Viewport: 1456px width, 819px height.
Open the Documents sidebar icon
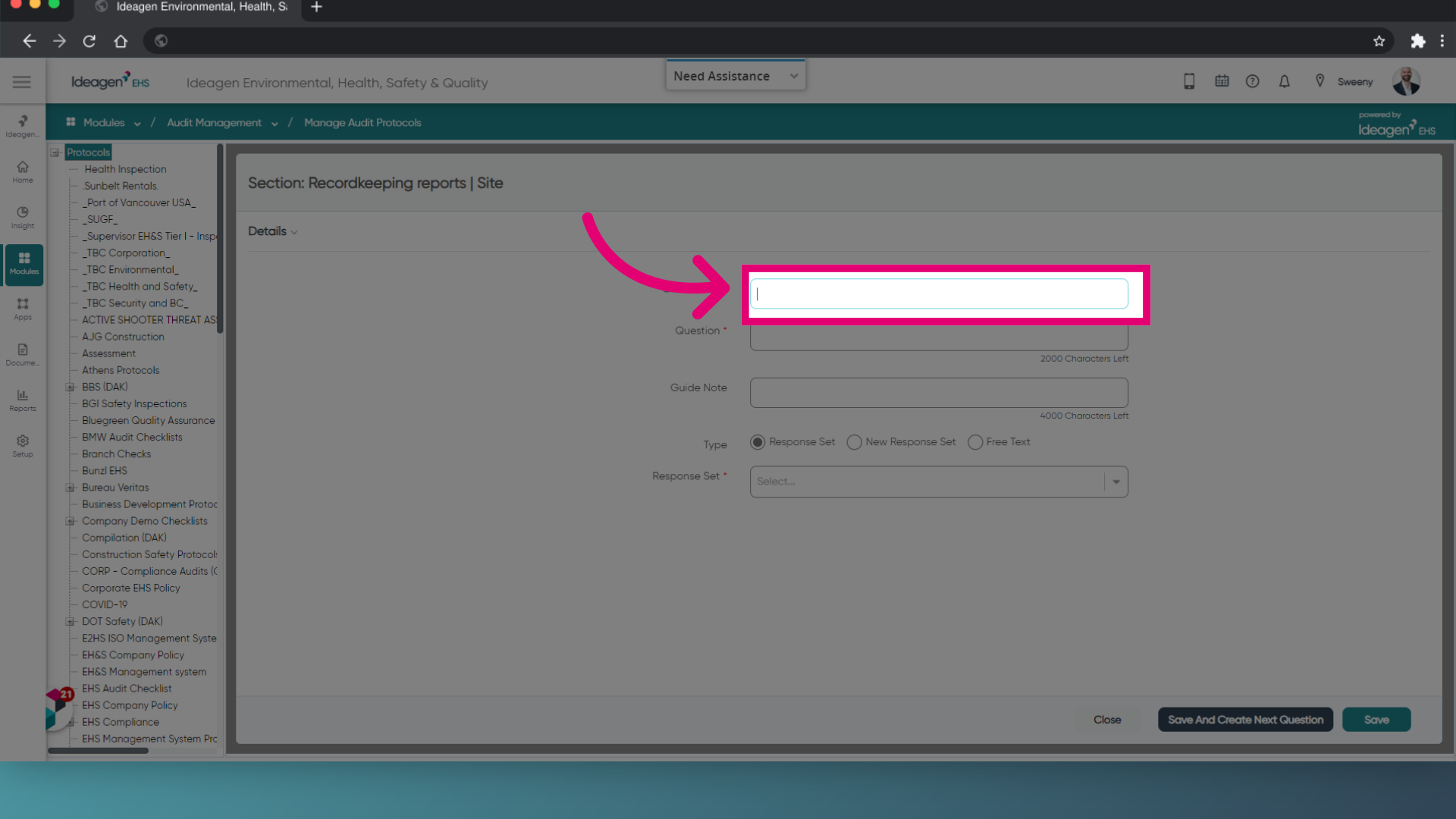(x=23, y=355)
